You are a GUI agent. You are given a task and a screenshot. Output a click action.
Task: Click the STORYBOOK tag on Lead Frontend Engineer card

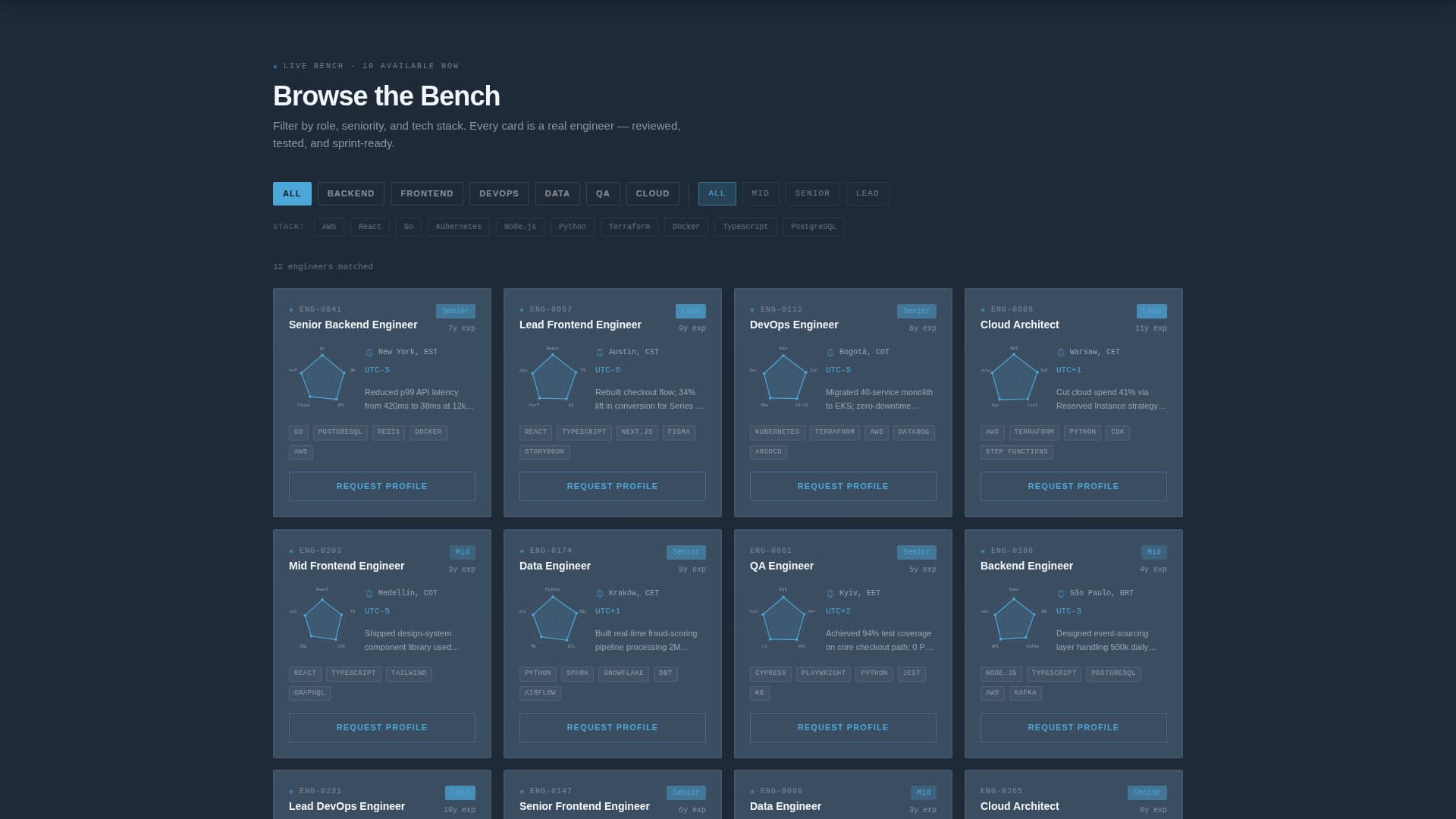544,452
